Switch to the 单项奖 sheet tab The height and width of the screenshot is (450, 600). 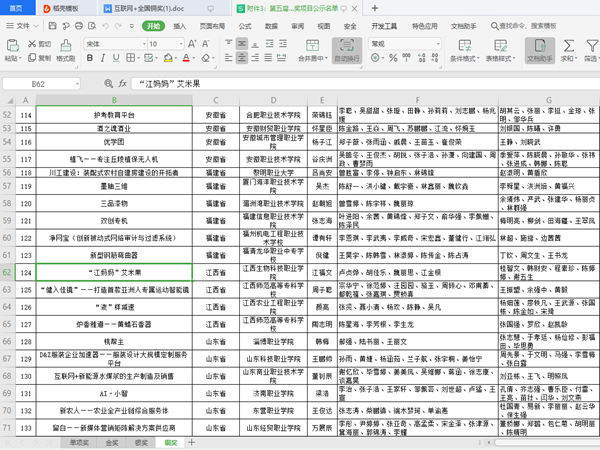click(x=79, y=443)
